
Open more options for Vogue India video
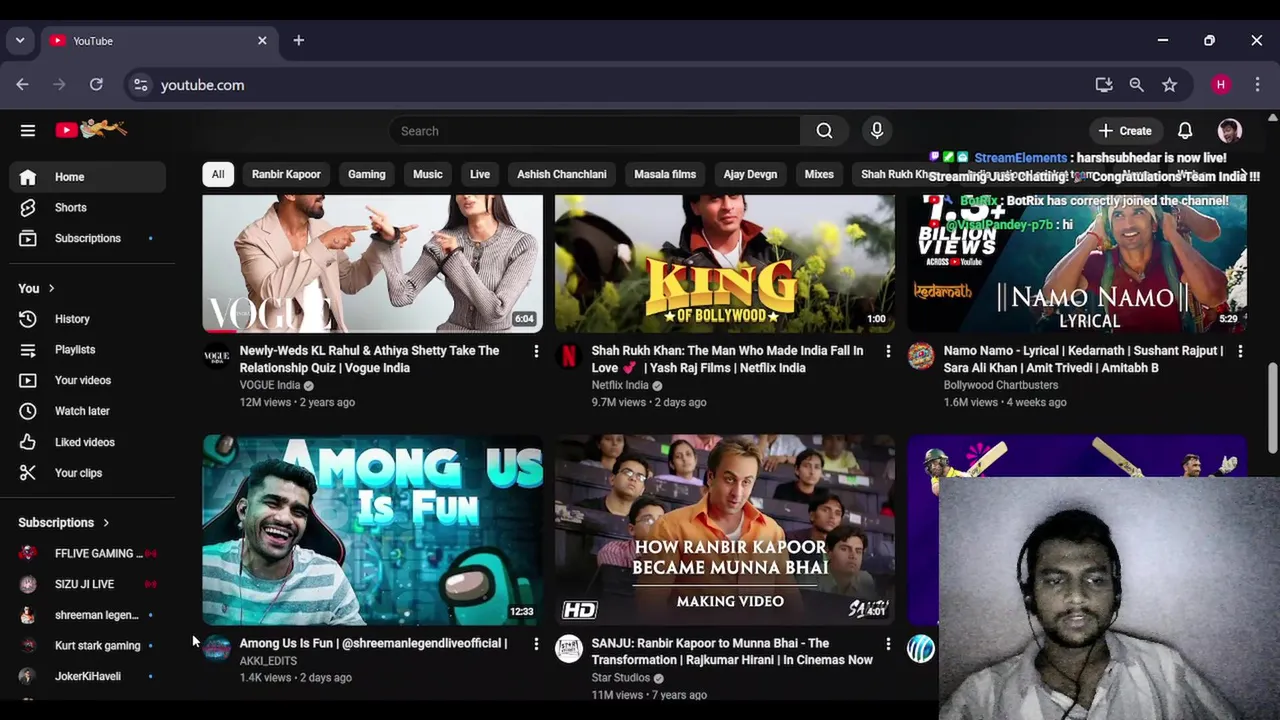[x=536, y=351]
